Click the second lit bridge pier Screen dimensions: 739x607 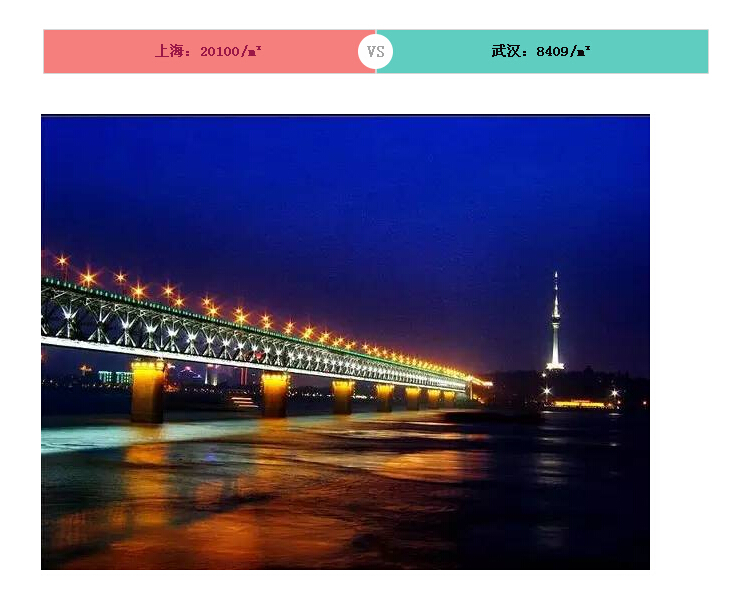point(275,394)
